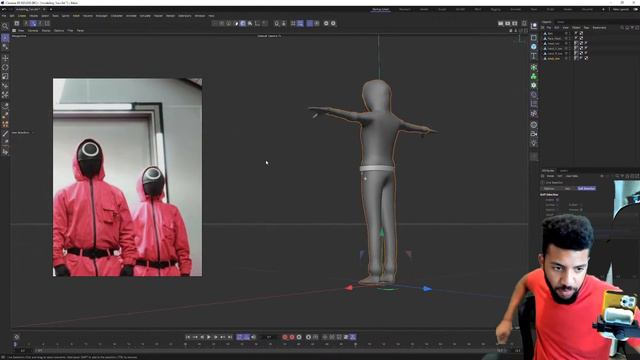
Task: Add a Cube primitive from the object palette
Action: (x=533, y=38)
